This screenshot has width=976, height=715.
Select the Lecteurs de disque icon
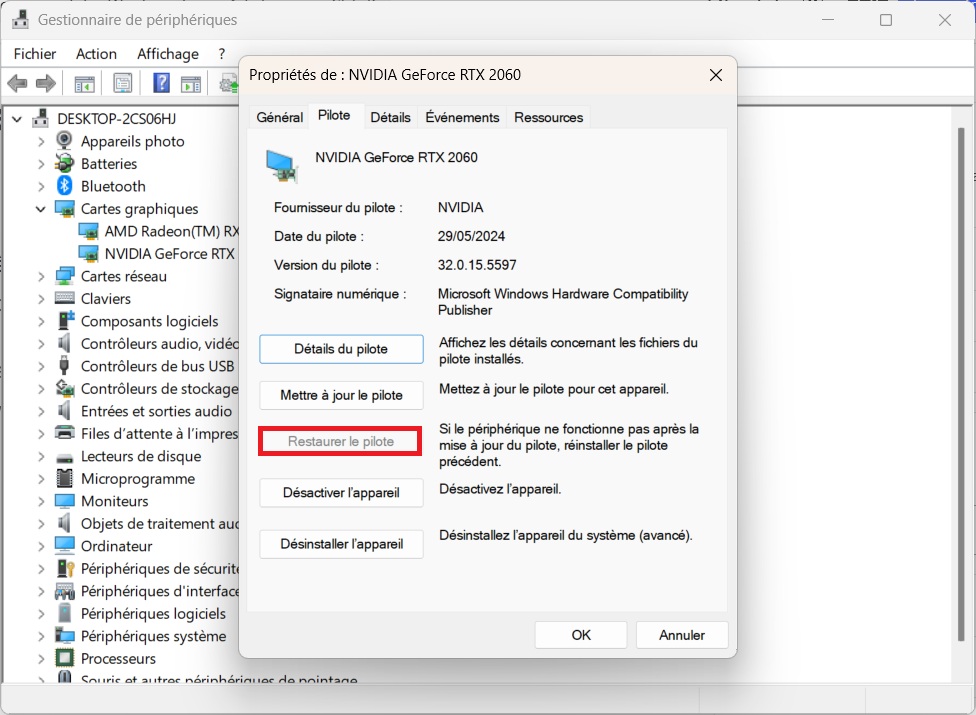click(65, 457)
